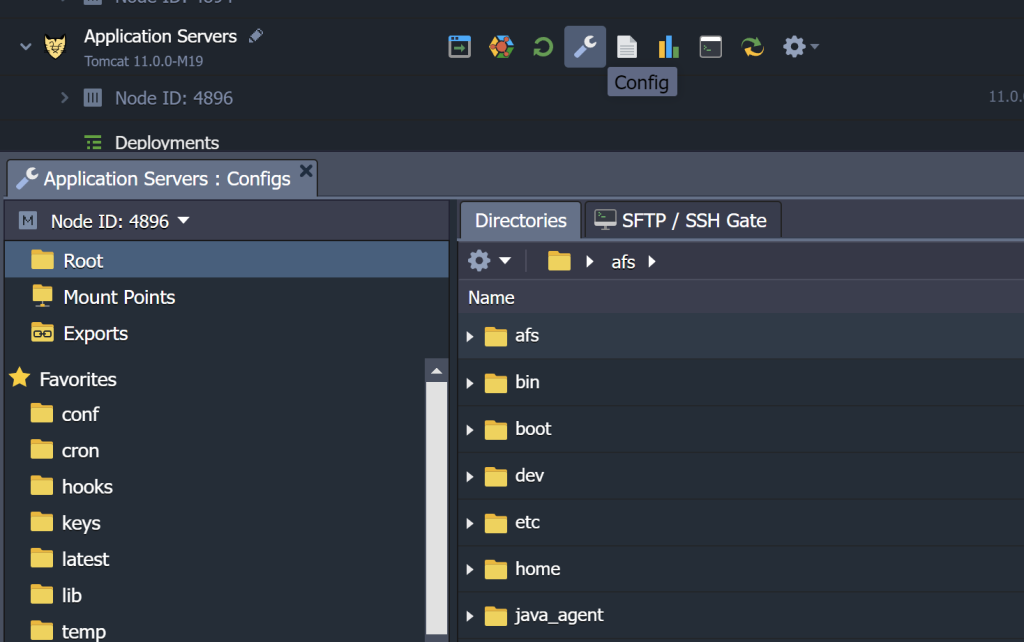Select Exports entry
This screenshot has width=1024, height=642.
pos(95,334)
